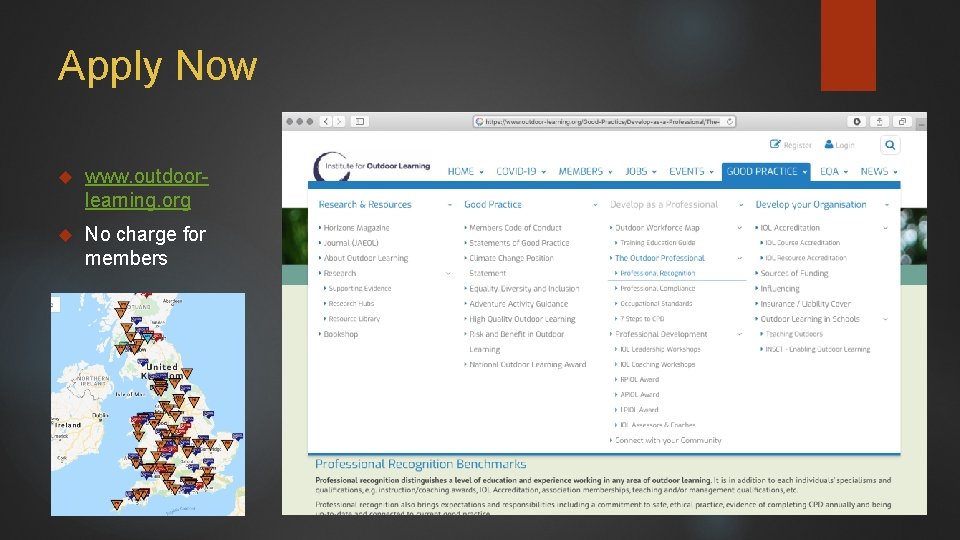This screenshot has width=960, height=540.
Task: Click the Institute for Outdoor Learning logo
Action: 372,166
